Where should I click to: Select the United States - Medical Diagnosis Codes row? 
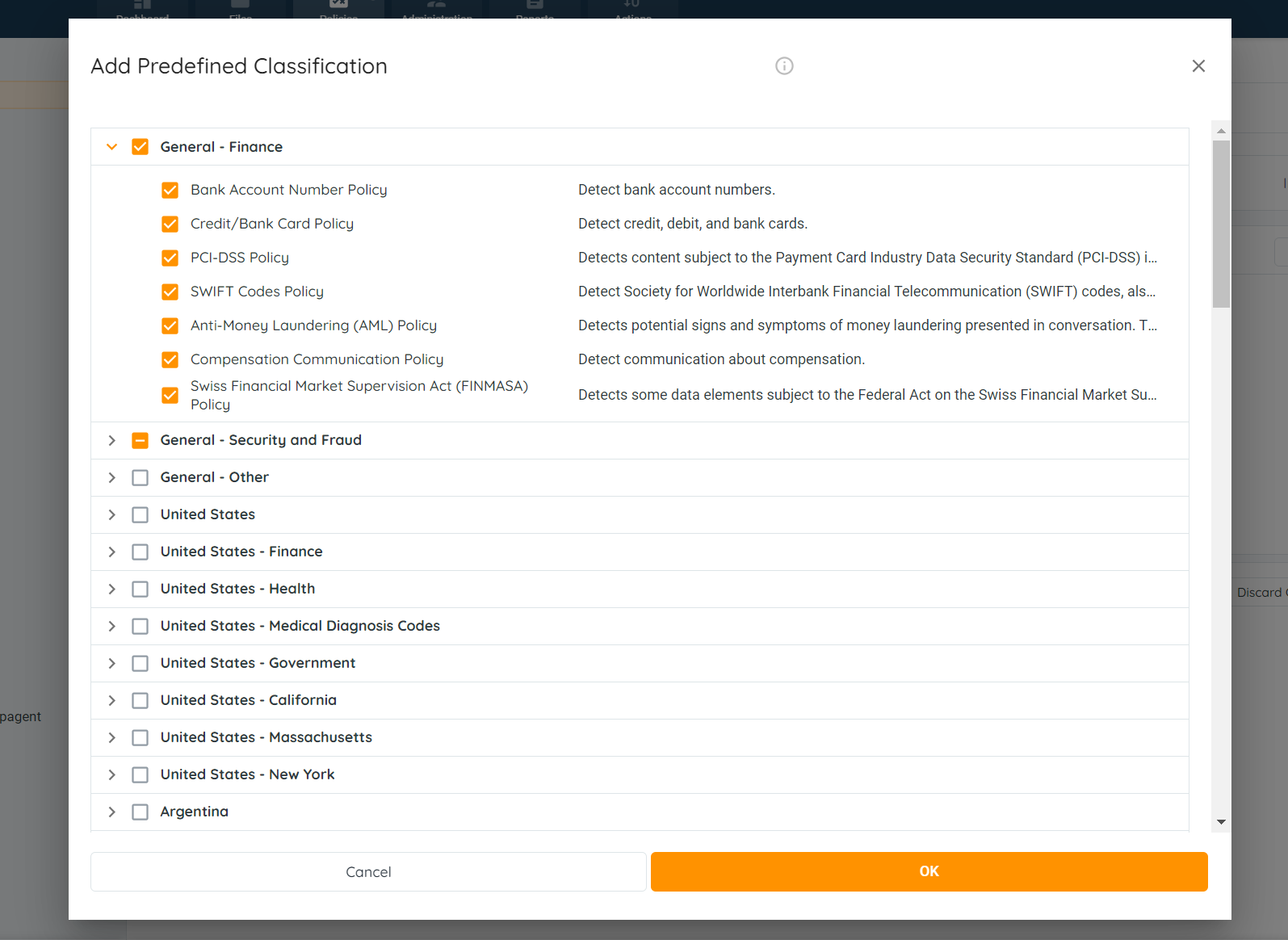300,626
